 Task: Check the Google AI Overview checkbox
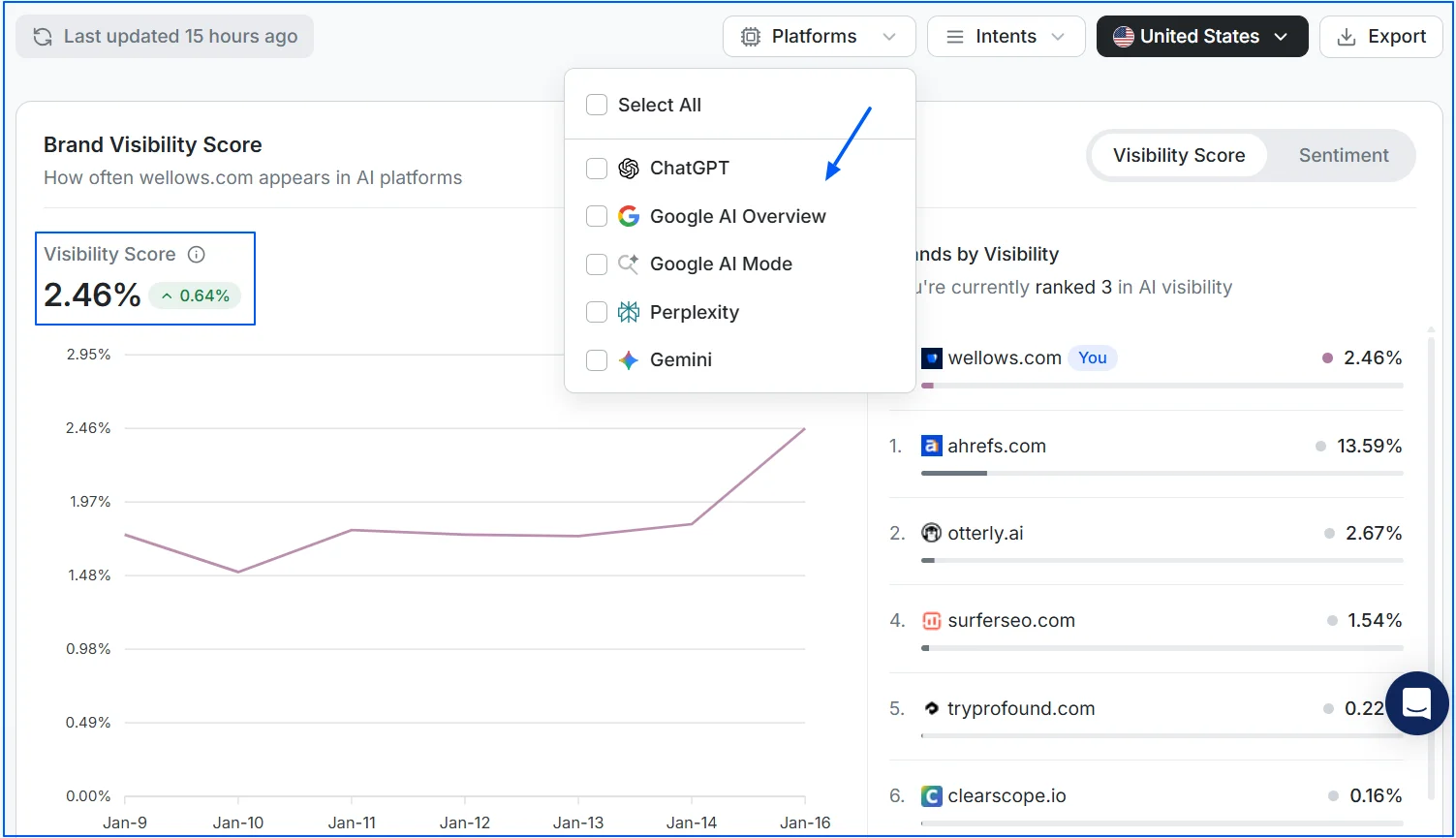click(597, 216)
